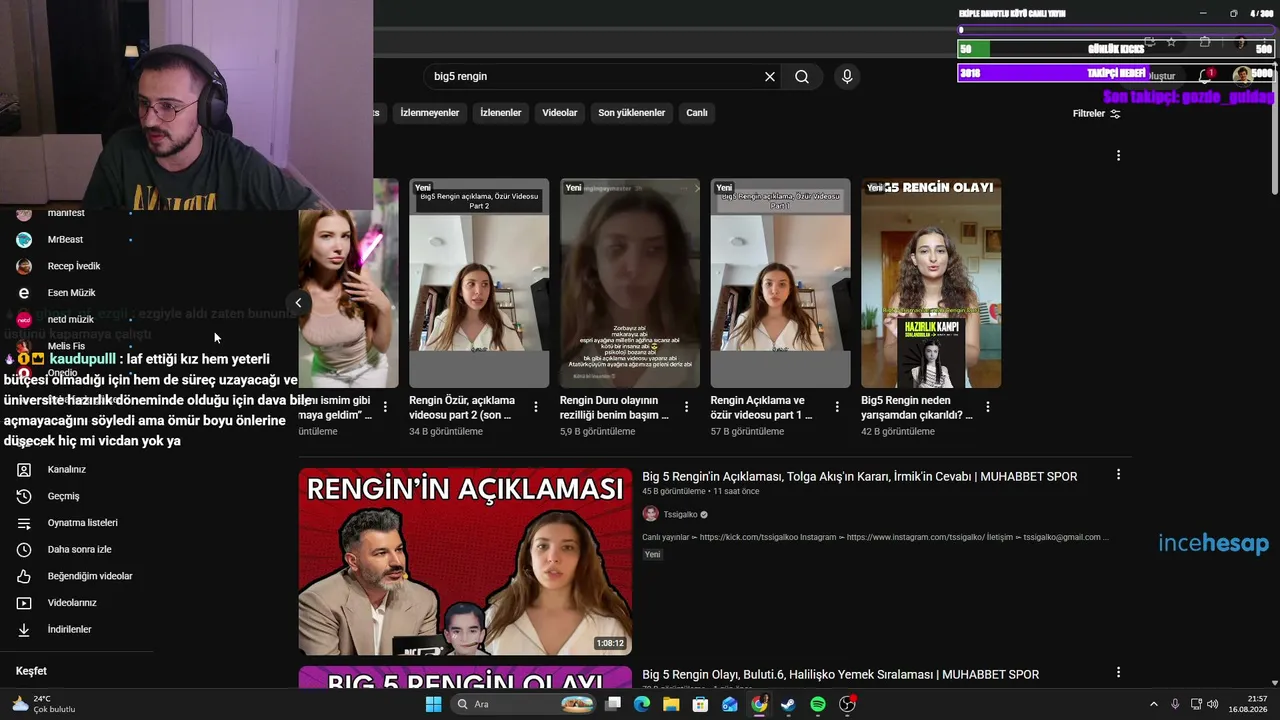Select the Canlı filter chip

(x=697, y=113)
